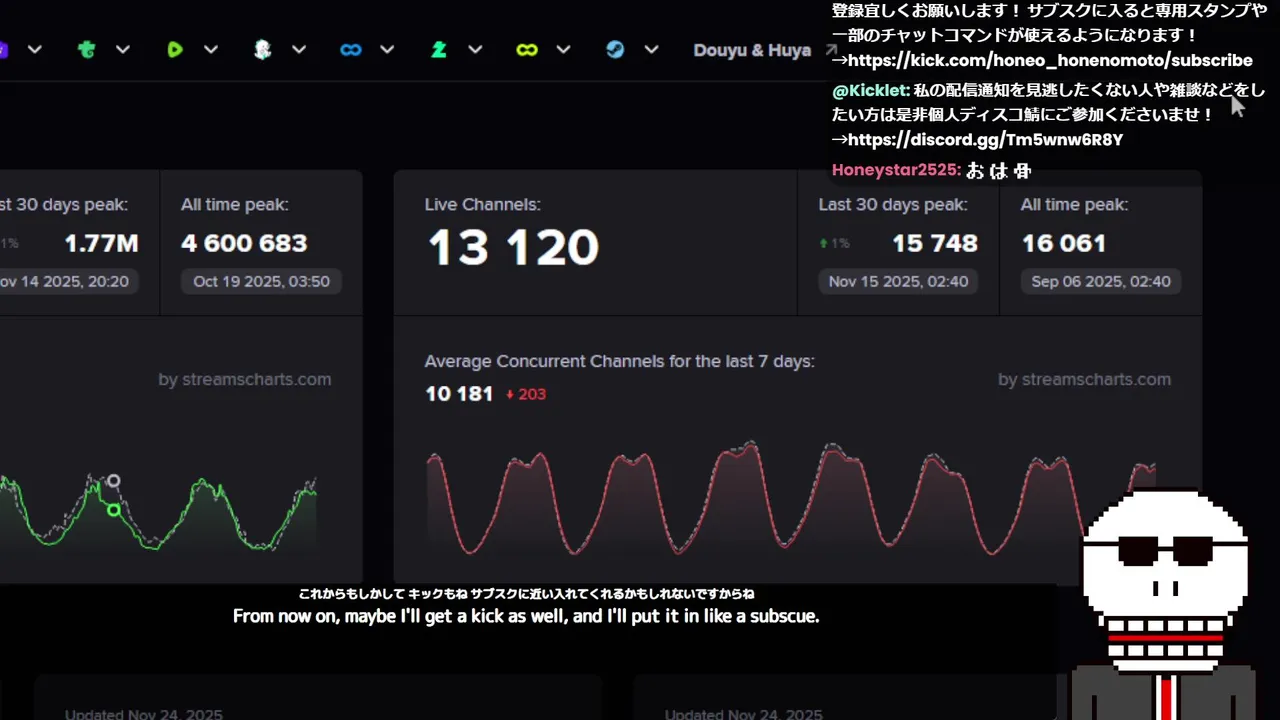1280x720 pixels.
Task: Click the 'Sep 06 2025, 02:40' date badge
Action: tap(1101, 282)
